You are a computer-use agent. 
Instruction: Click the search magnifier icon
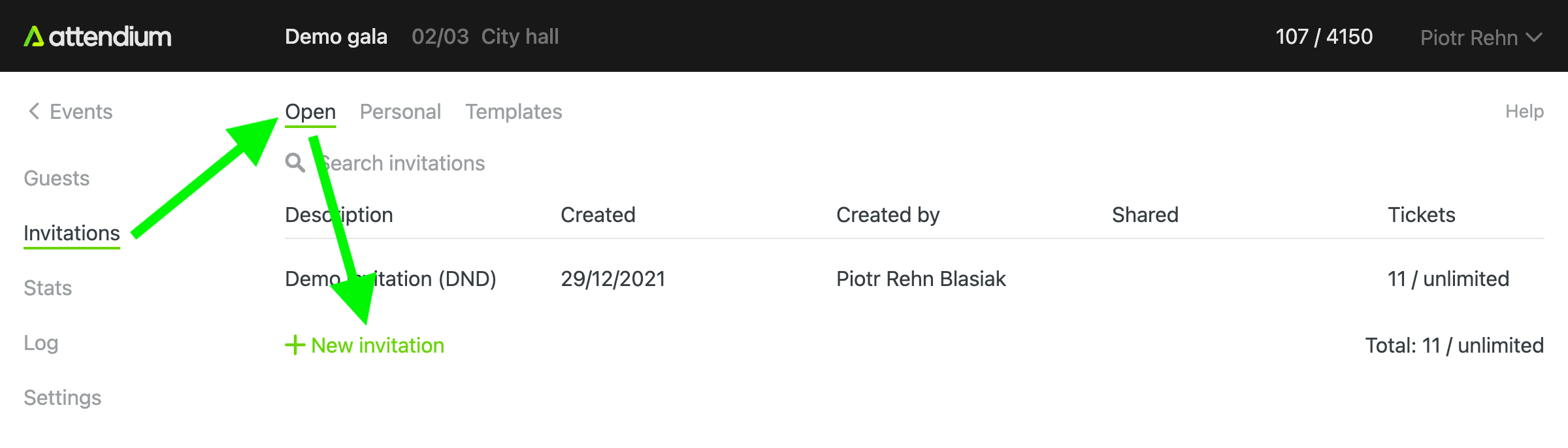295,163
